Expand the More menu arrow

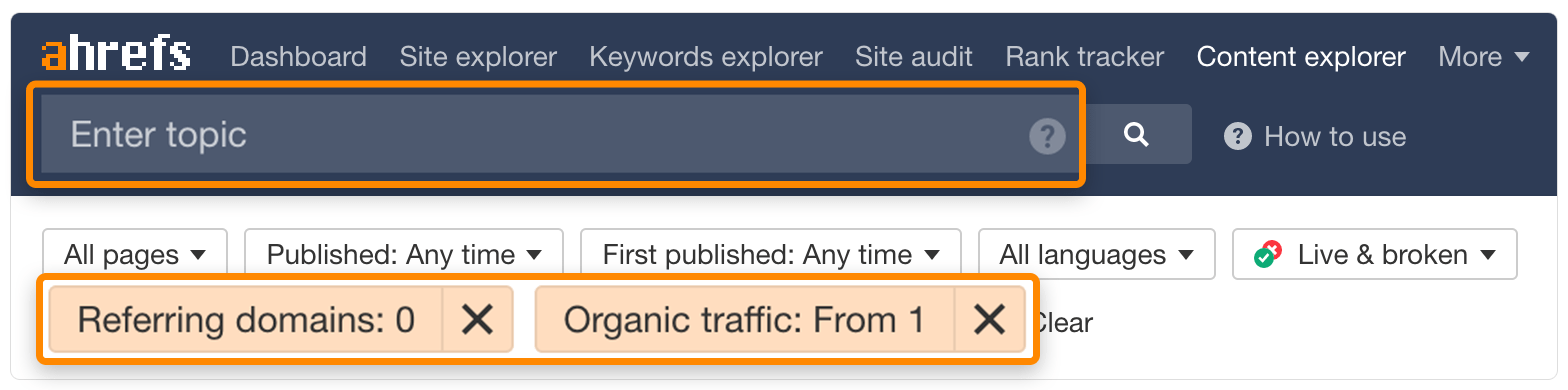click(1522, 57)
